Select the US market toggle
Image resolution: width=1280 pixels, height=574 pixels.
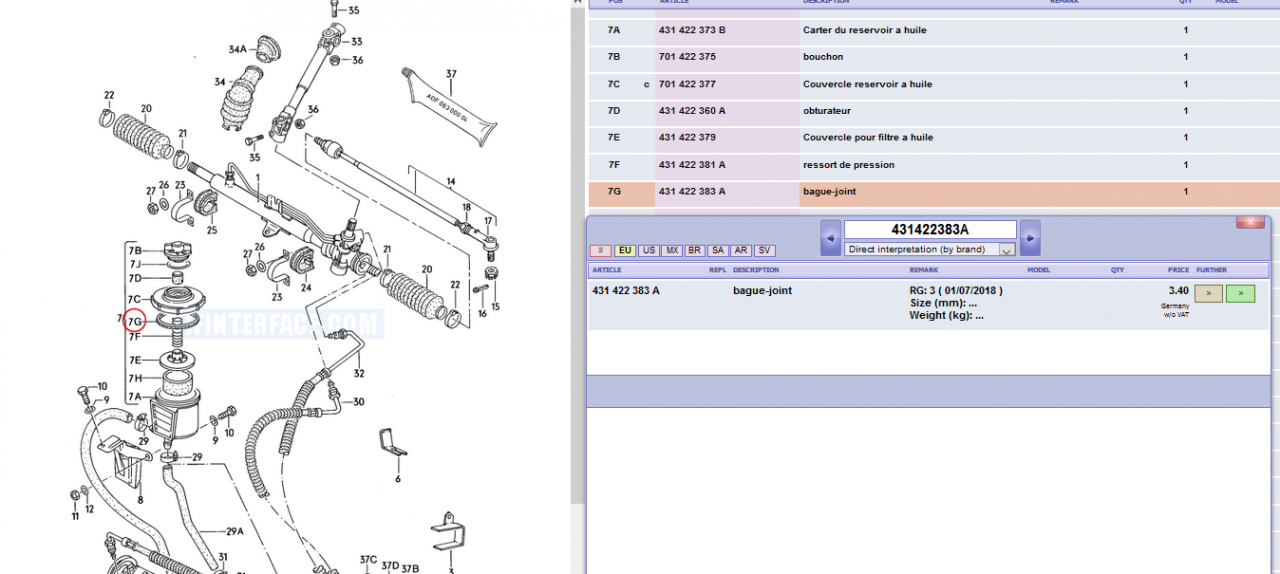click(x=649, y=251)
